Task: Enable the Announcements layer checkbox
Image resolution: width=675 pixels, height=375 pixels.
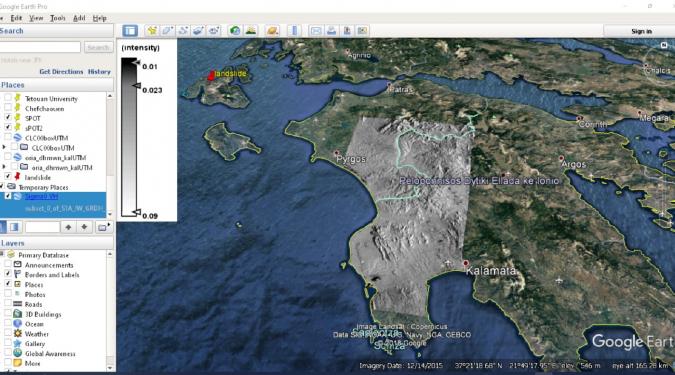Action: pyautogui.click(x=8, y=264)
